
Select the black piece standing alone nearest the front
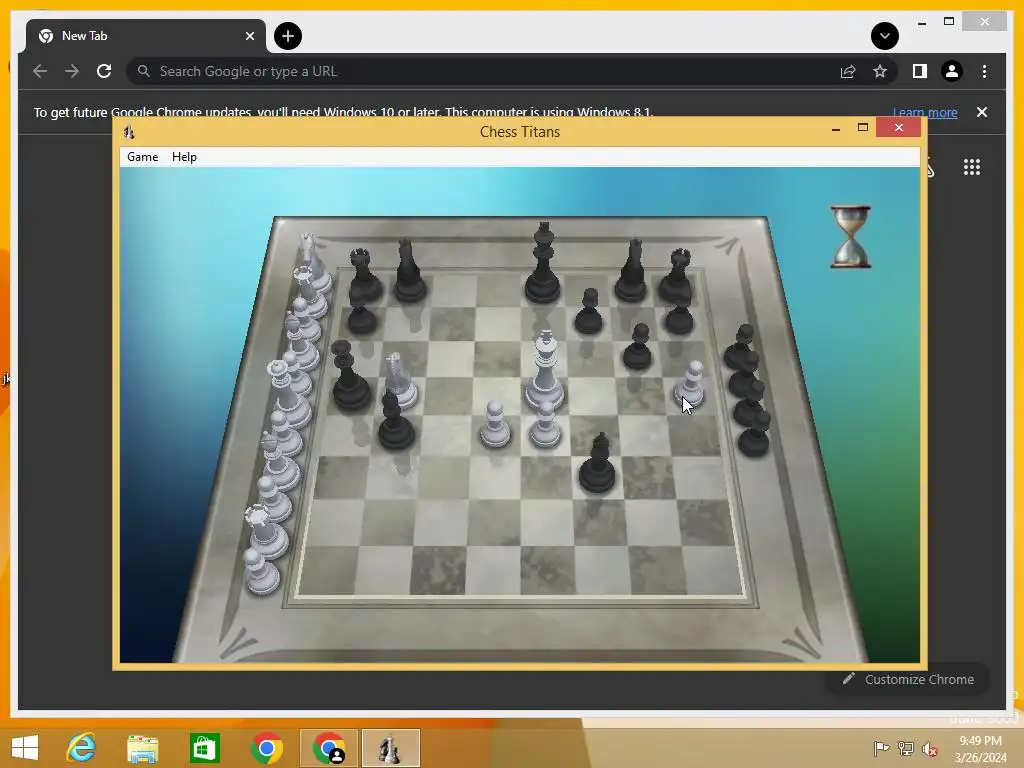(x=597, y=463)
